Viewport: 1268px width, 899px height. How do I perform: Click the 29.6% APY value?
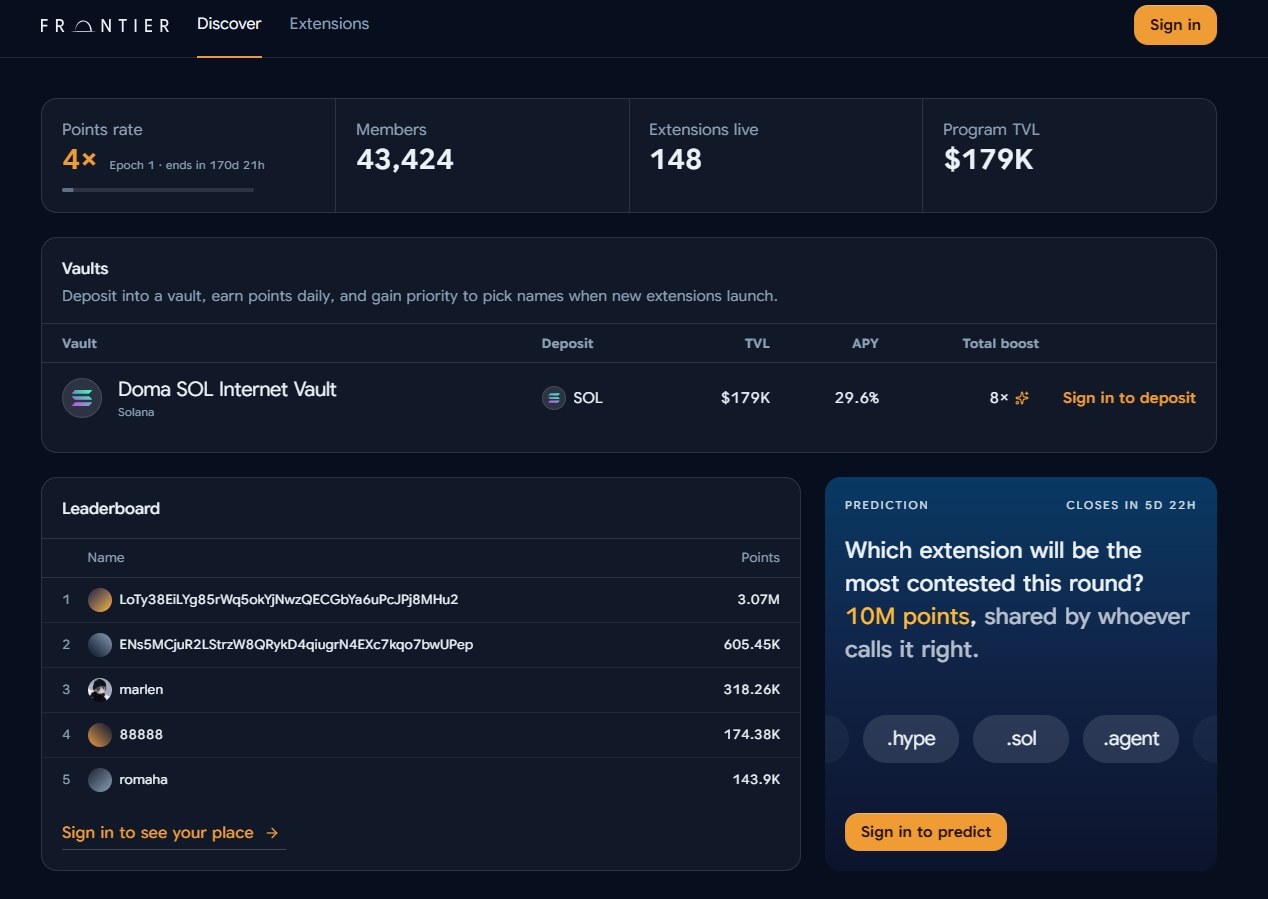pyautogui.click(x=857, y=398)
